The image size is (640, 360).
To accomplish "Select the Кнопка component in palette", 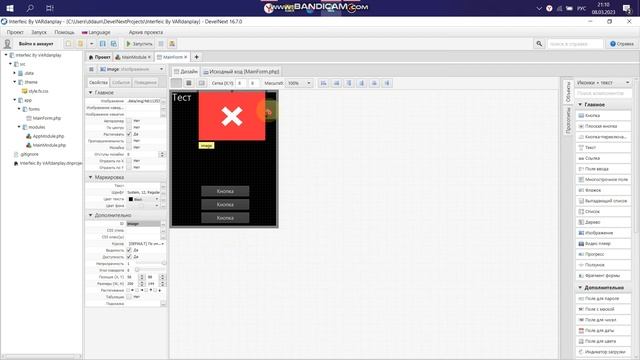I will pyautogui.click(x=603, y=116).
